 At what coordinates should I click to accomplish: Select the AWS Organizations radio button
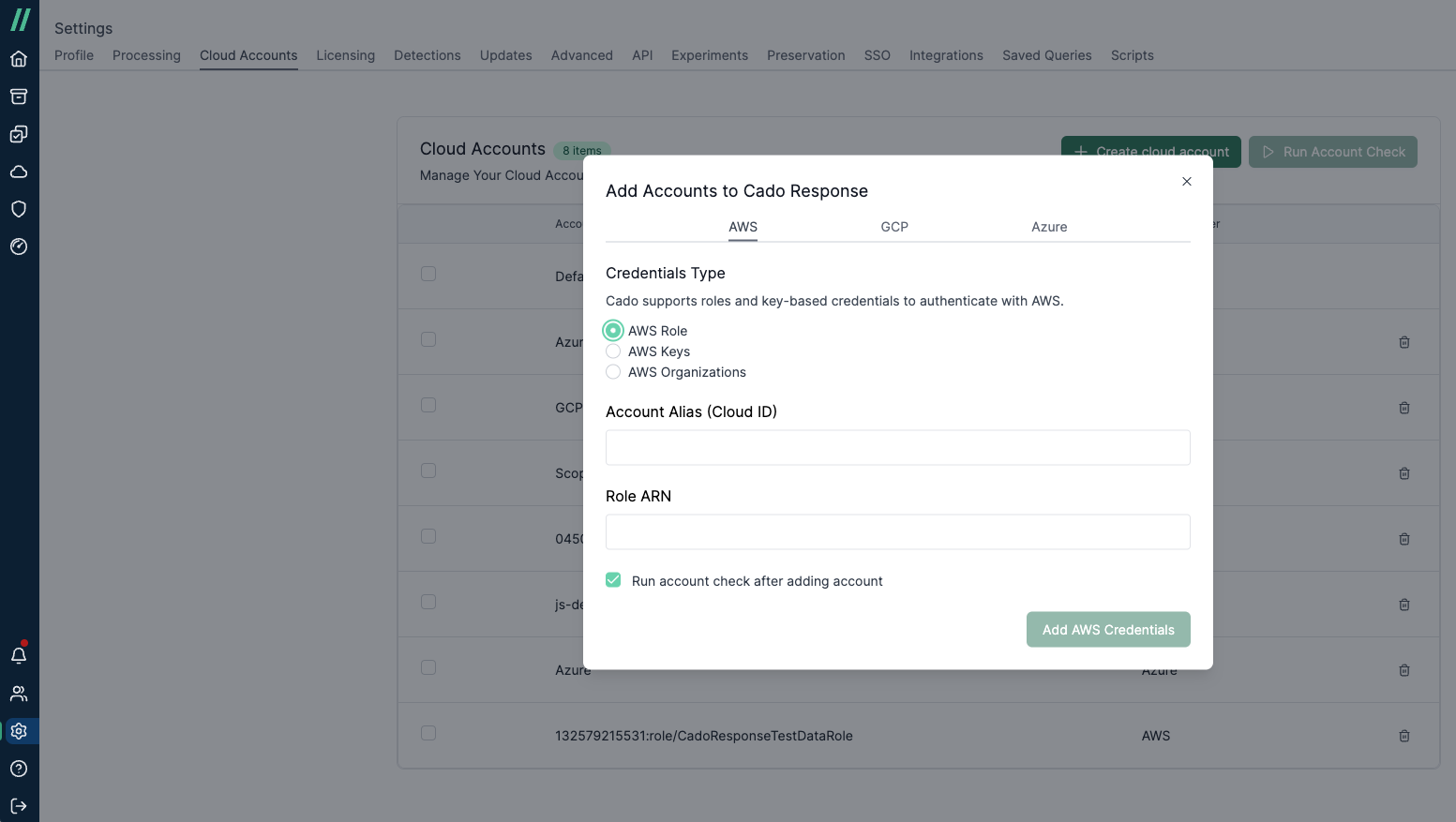pos(613,372)
